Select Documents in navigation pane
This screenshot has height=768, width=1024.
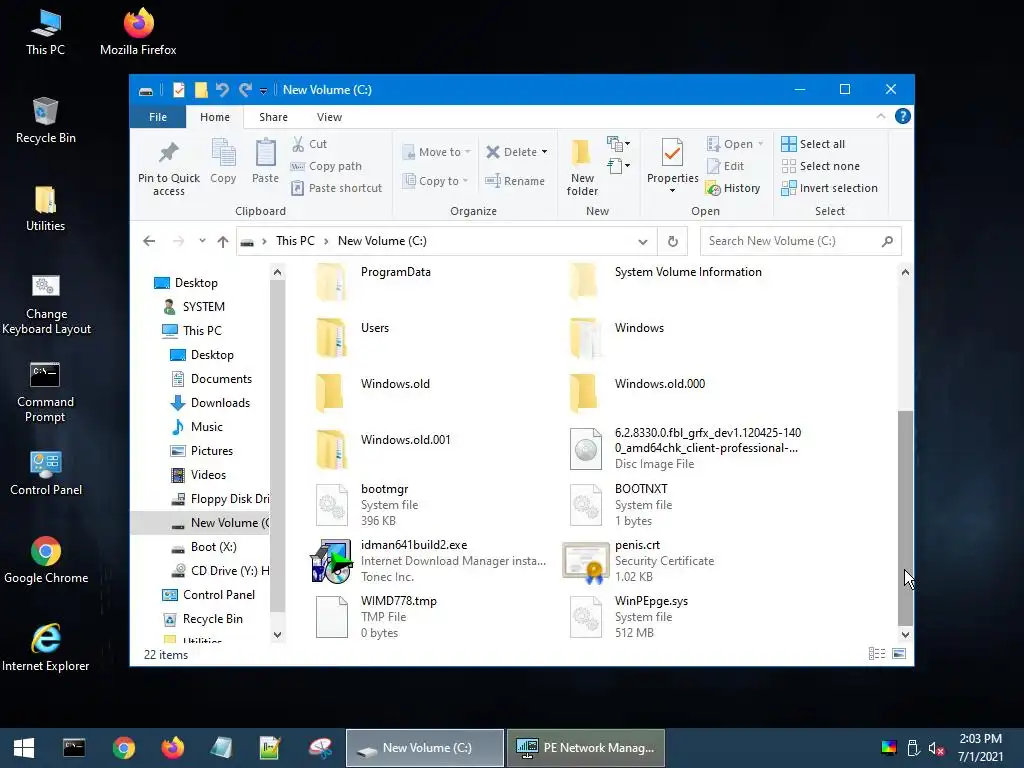[211, 379]
